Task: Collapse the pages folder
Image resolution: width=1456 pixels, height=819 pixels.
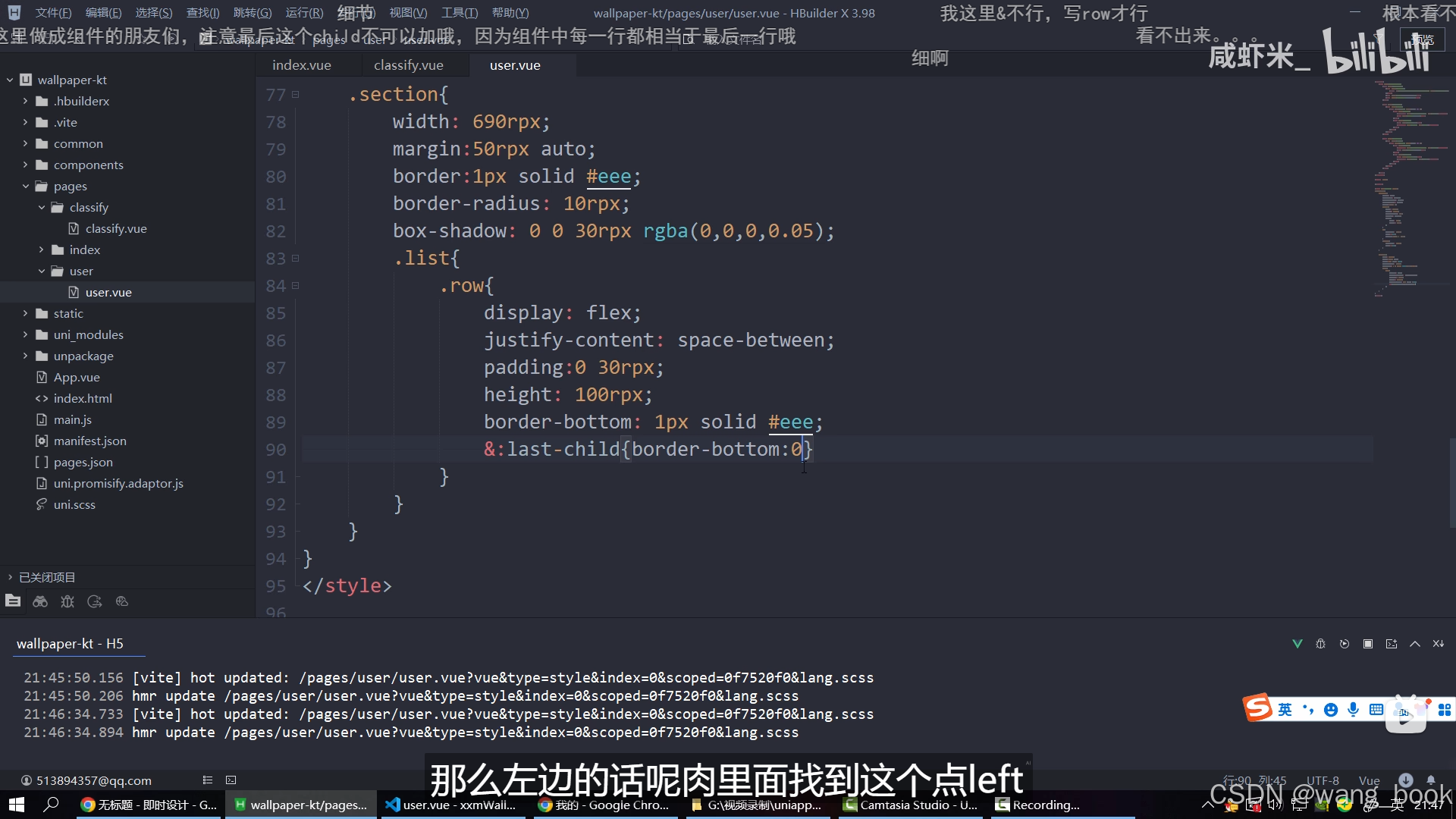Action: (25, 186)
